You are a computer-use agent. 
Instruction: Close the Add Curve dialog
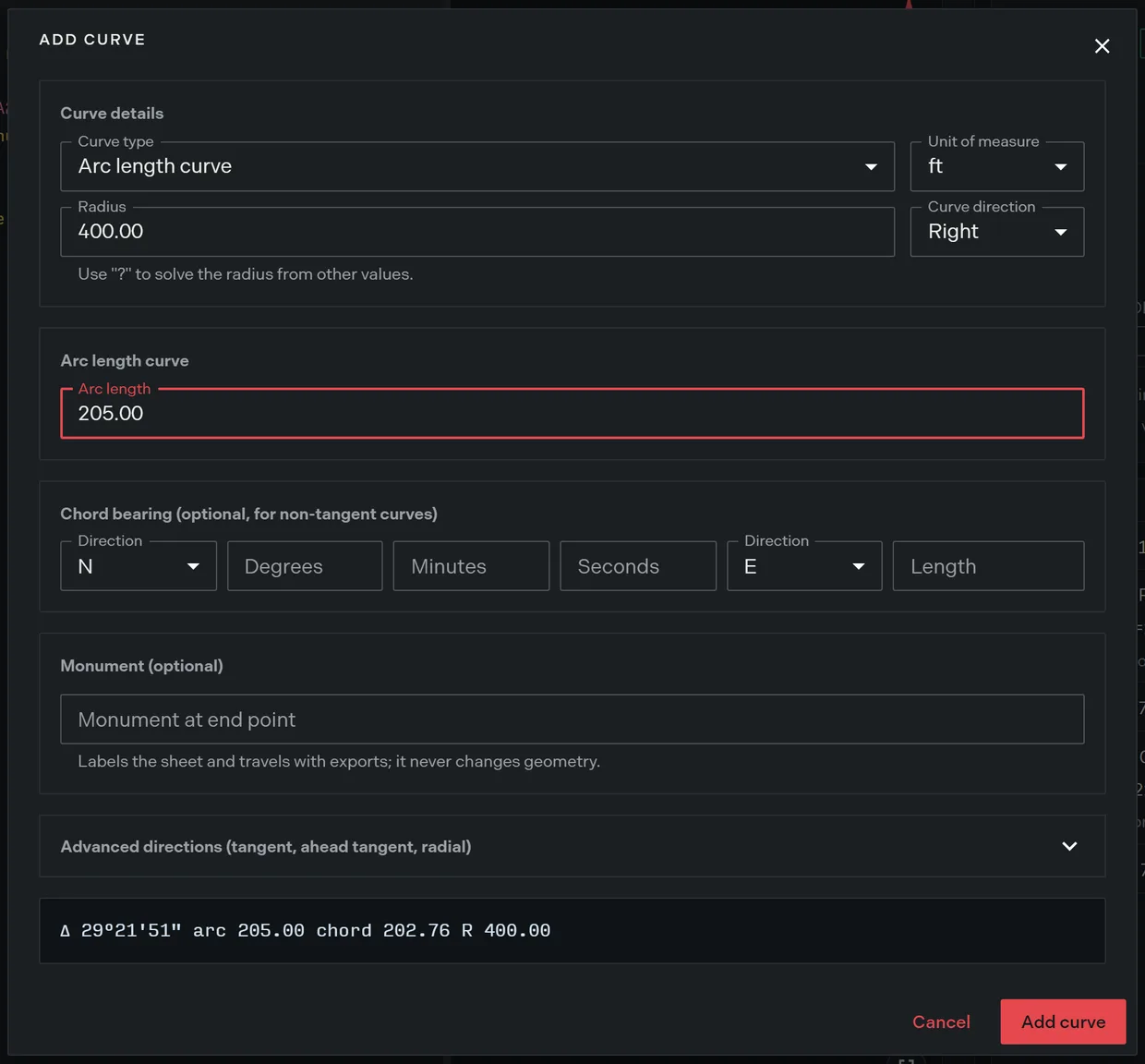pyautogui.click(x=1102, y=46)
